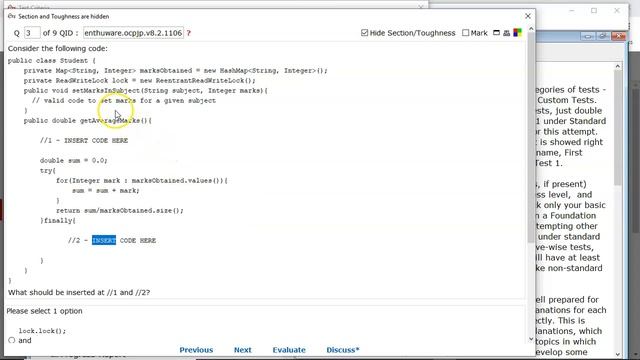The height and width of the screenshot is (360, 640).
Task: Click the up arrow of the question scrollbar
Action: click(x=531, y=29)
